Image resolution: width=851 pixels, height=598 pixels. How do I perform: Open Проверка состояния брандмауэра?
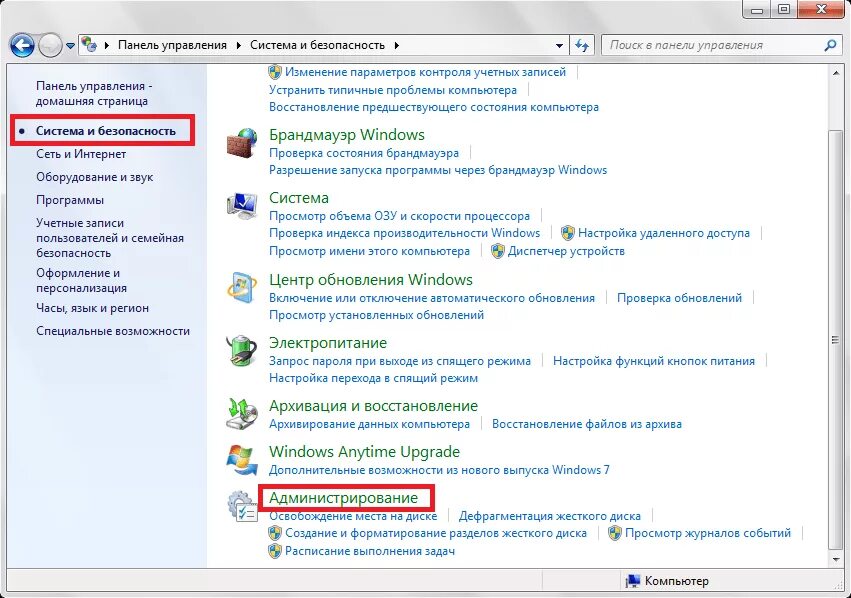point(364,153)
